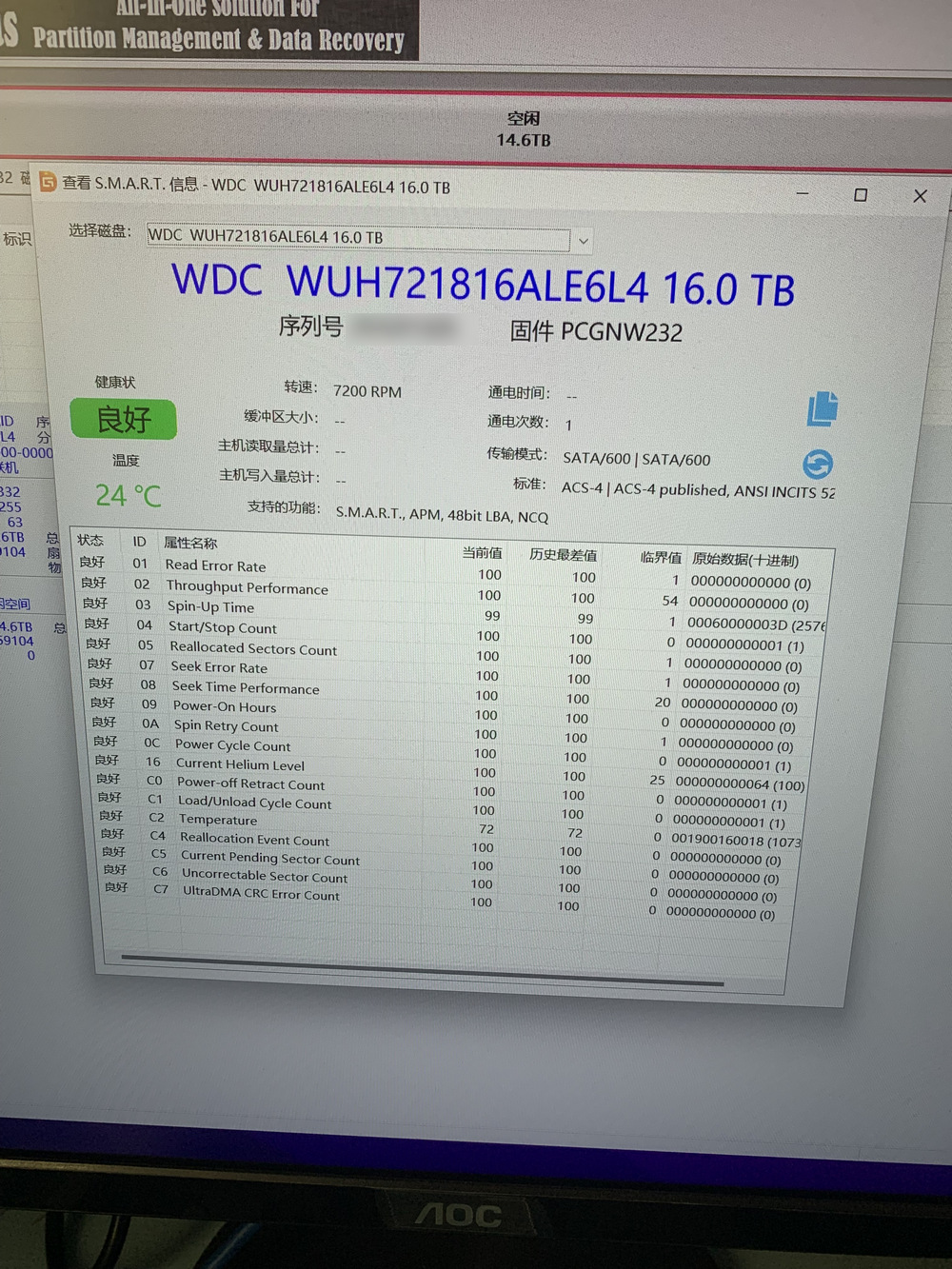Image resolution: width=952 pixels, height=1269 pixels.
Task: Click the 当前值 column header
Action: 482,553
